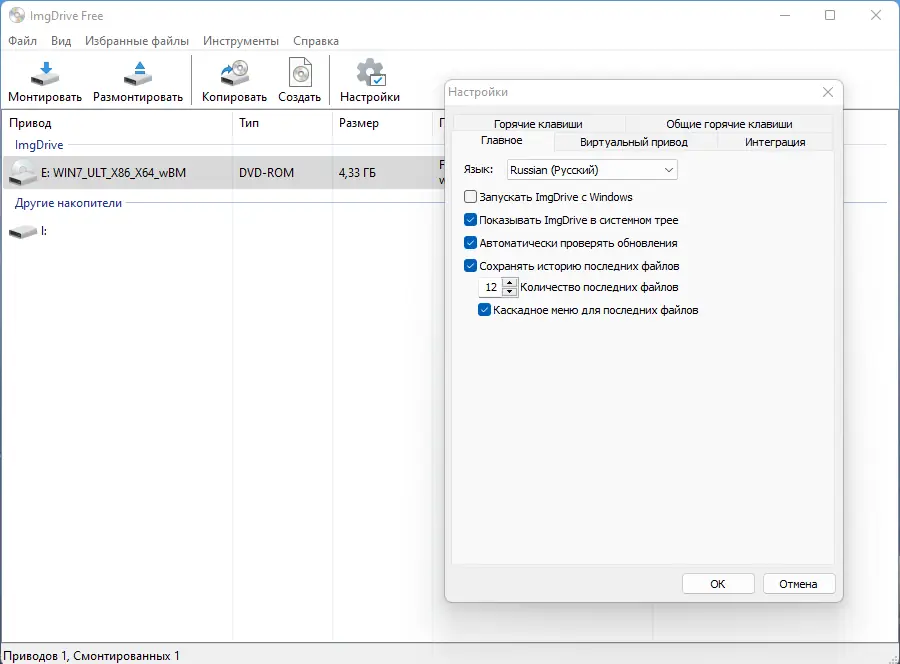Click Другие накопители group header
Viewport: 900px width, 664px height.
click(68, 203)
